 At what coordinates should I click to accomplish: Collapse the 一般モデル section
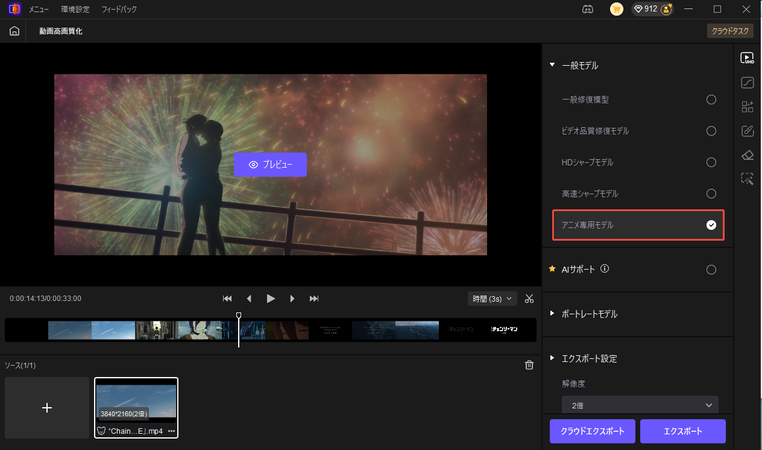point(552,65)
